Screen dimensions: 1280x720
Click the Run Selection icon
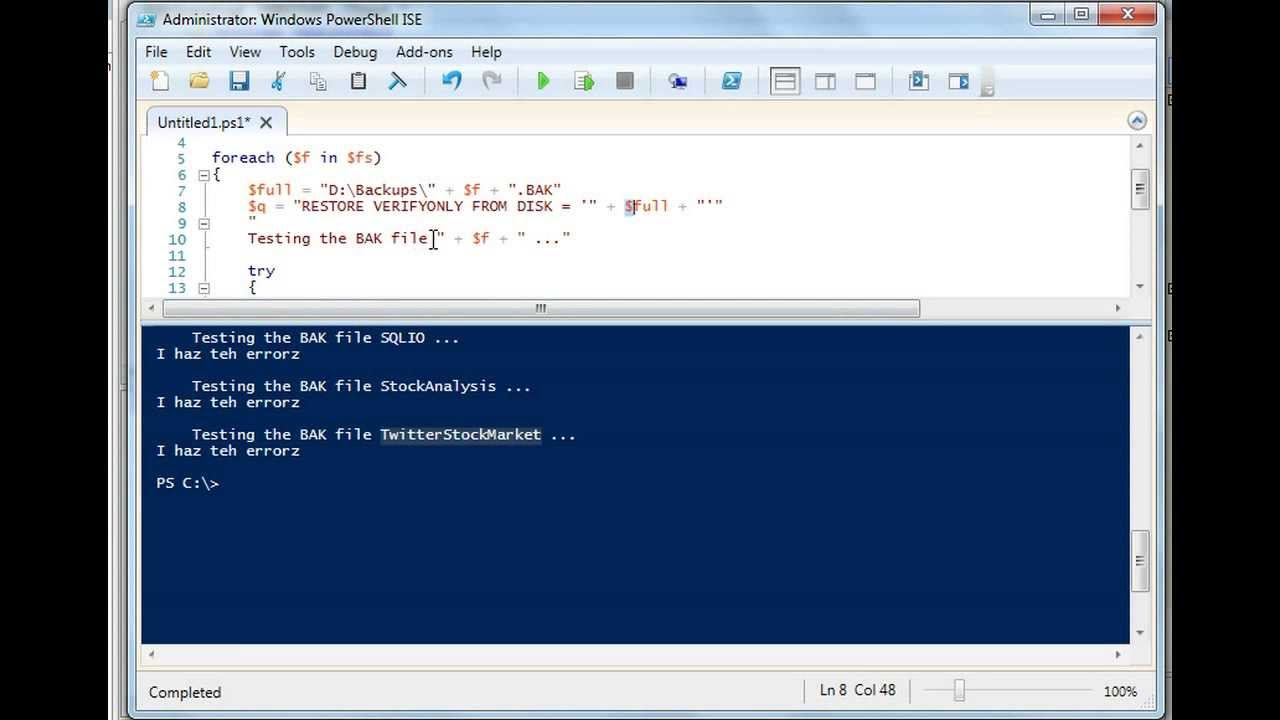(x=584, y=81)
